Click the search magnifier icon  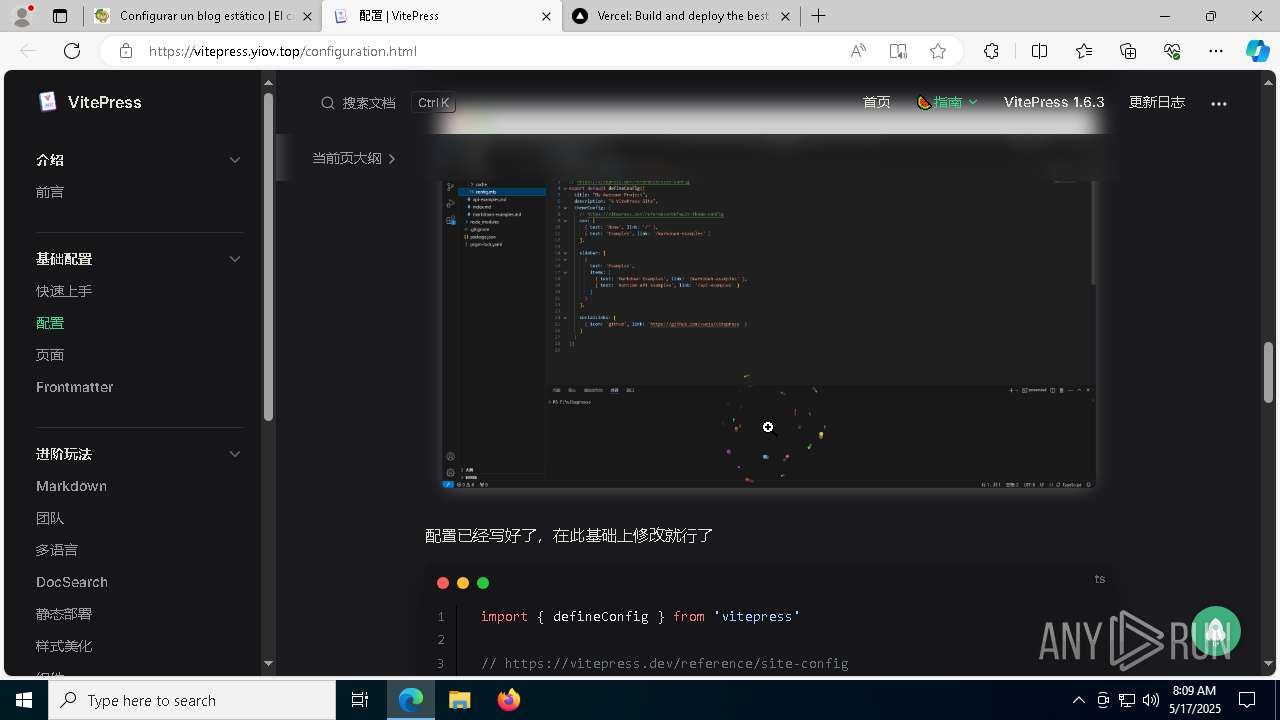tap(328, 103)
